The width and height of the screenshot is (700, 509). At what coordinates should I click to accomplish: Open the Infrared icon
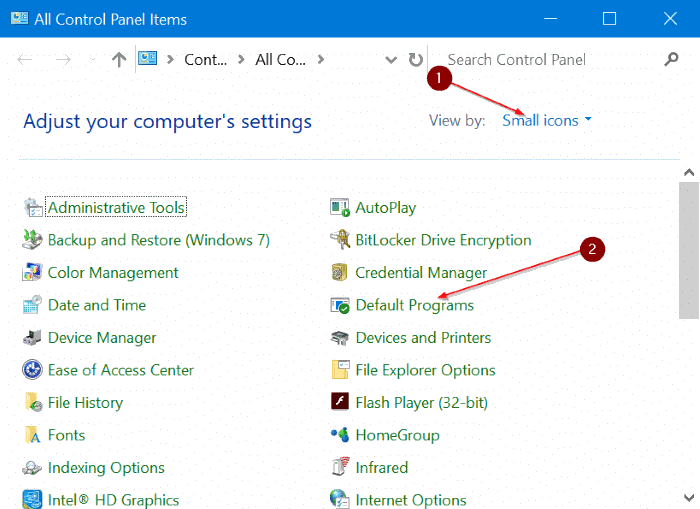[341, 467]
